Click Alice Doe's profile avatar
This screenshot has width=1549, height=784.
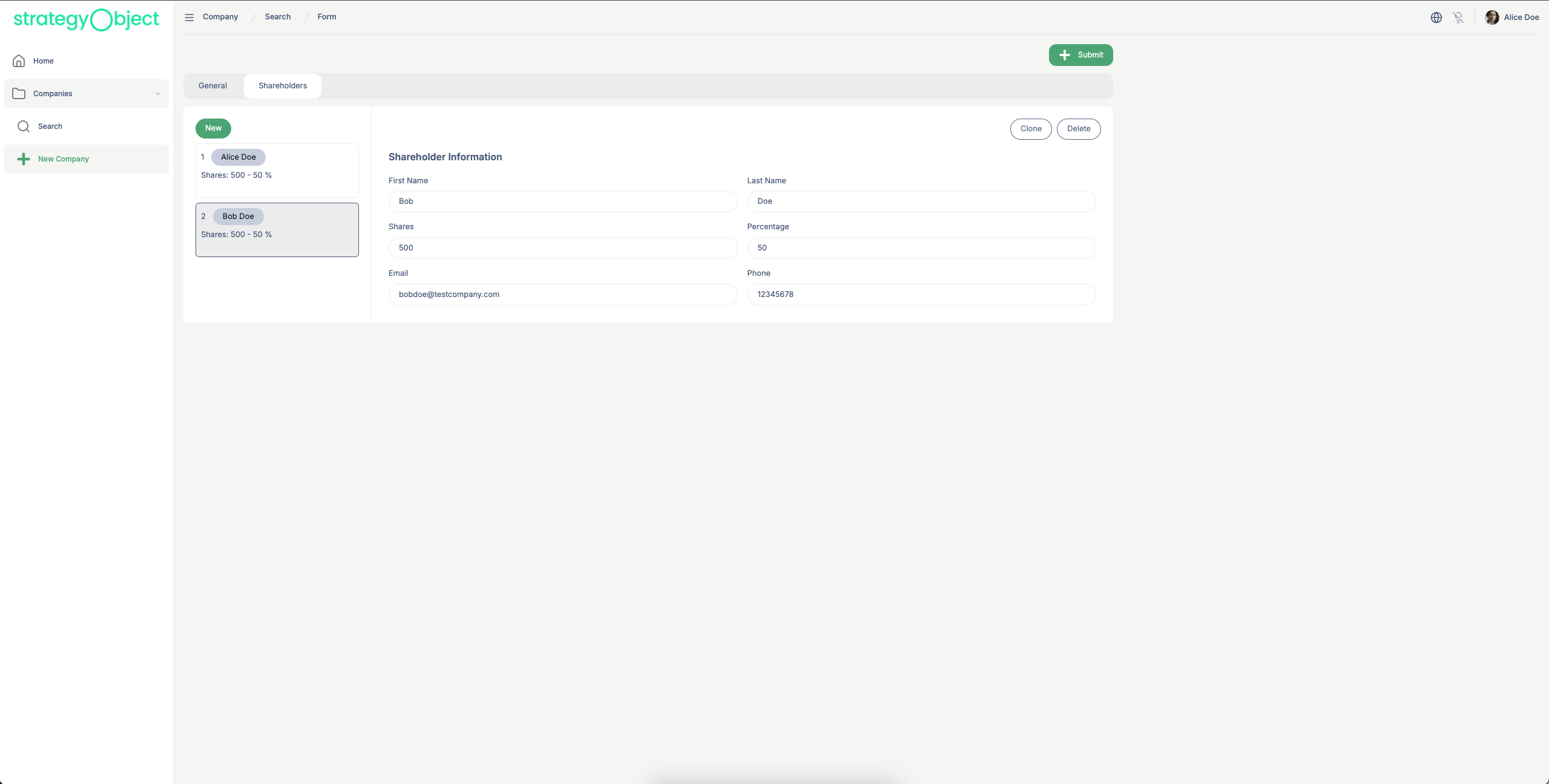pos(1491,18)
